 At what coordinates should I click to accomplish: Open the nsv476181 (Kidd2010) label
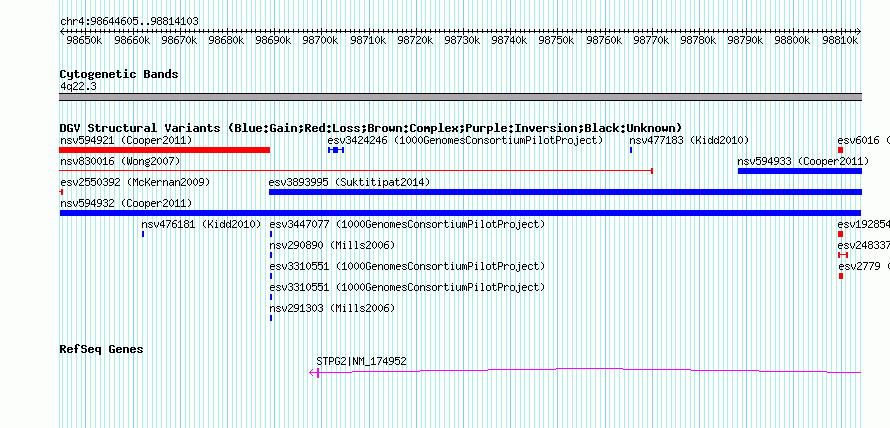(x=201, y=224)
